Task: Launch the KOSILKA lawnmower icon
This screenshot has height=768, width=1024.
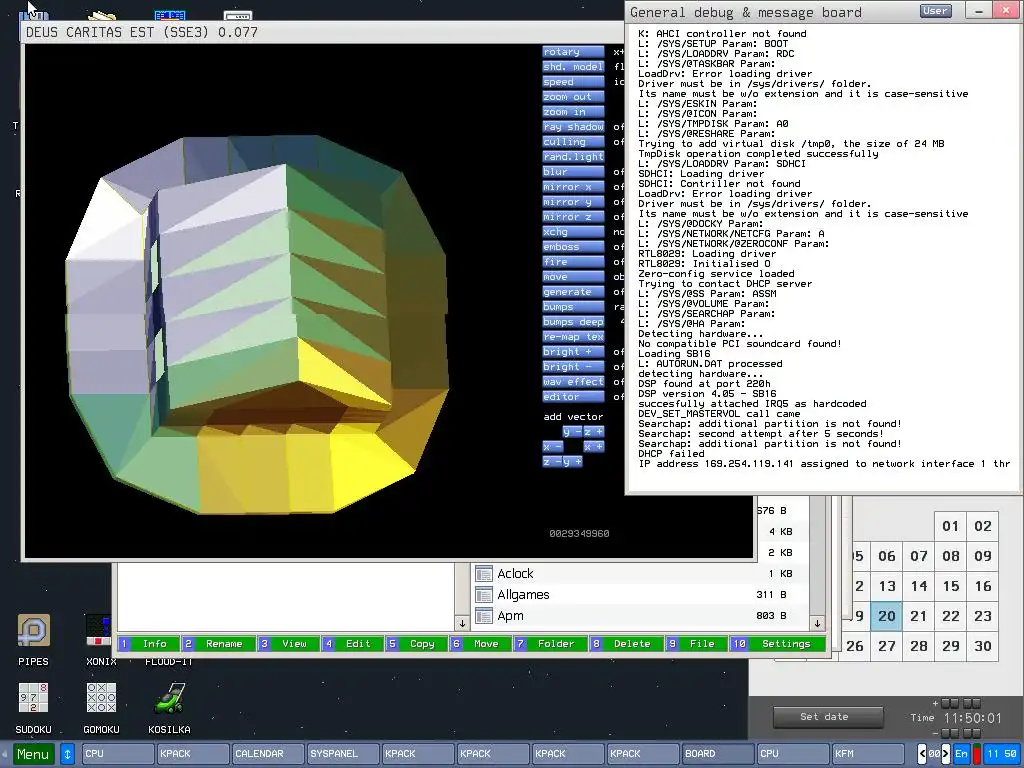Action: click(x=169, y=697)
